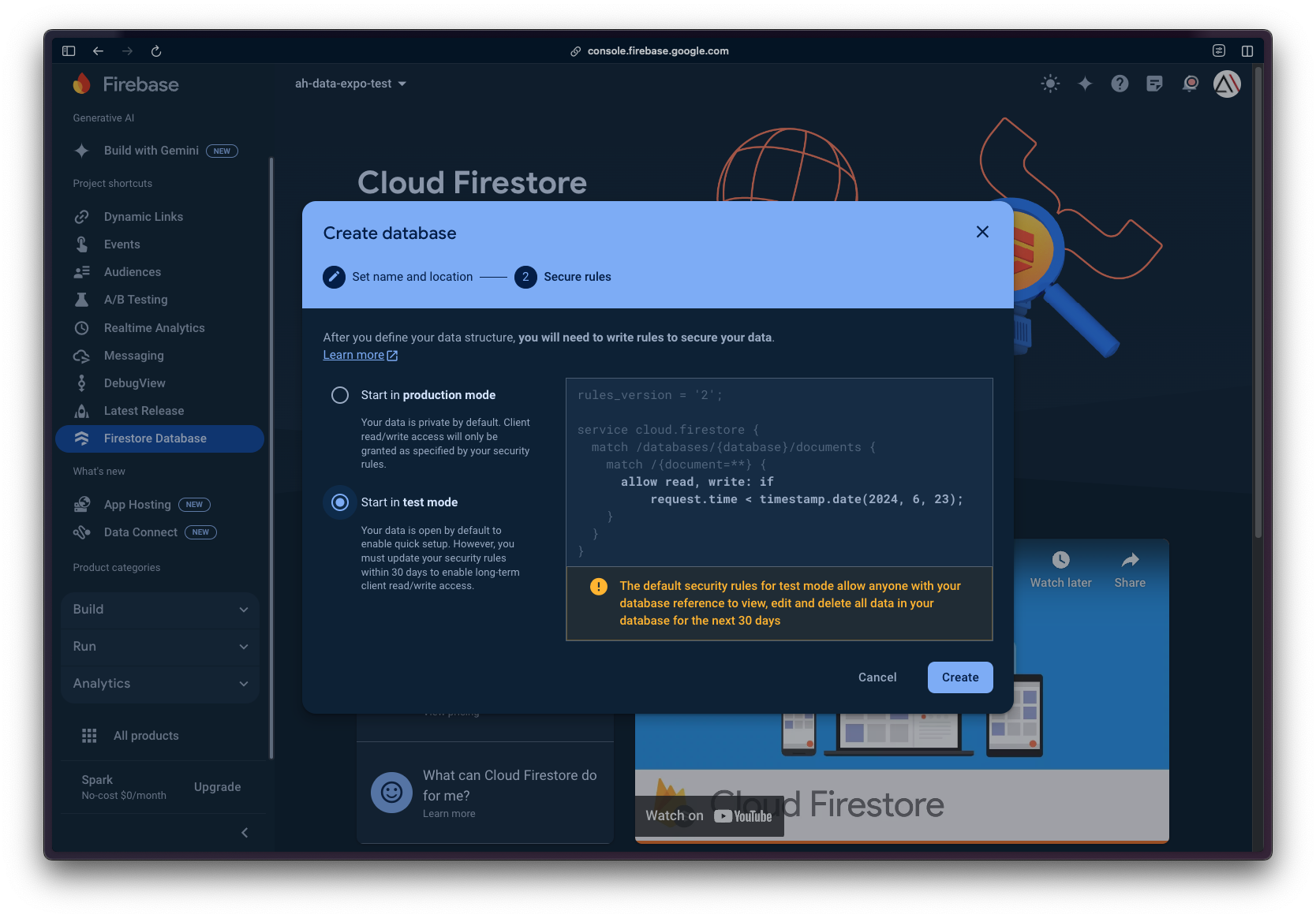Select the Secure rules step
This screenshot has width=1316, height=918.
[563, 277]
